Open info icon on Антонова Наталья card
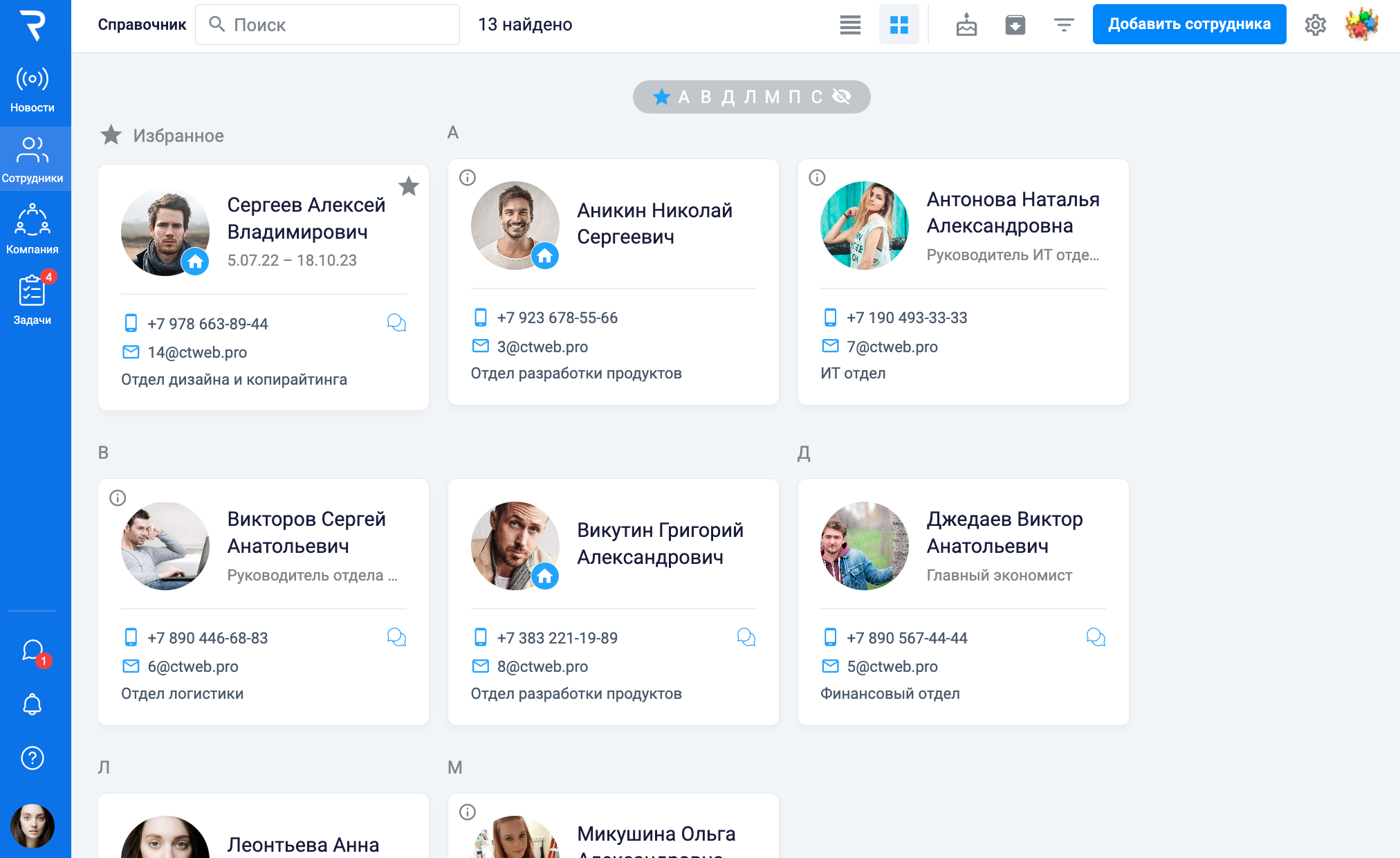Image resolution: width=1400 pixels, height=858 pixels. (x=817, y=178)
